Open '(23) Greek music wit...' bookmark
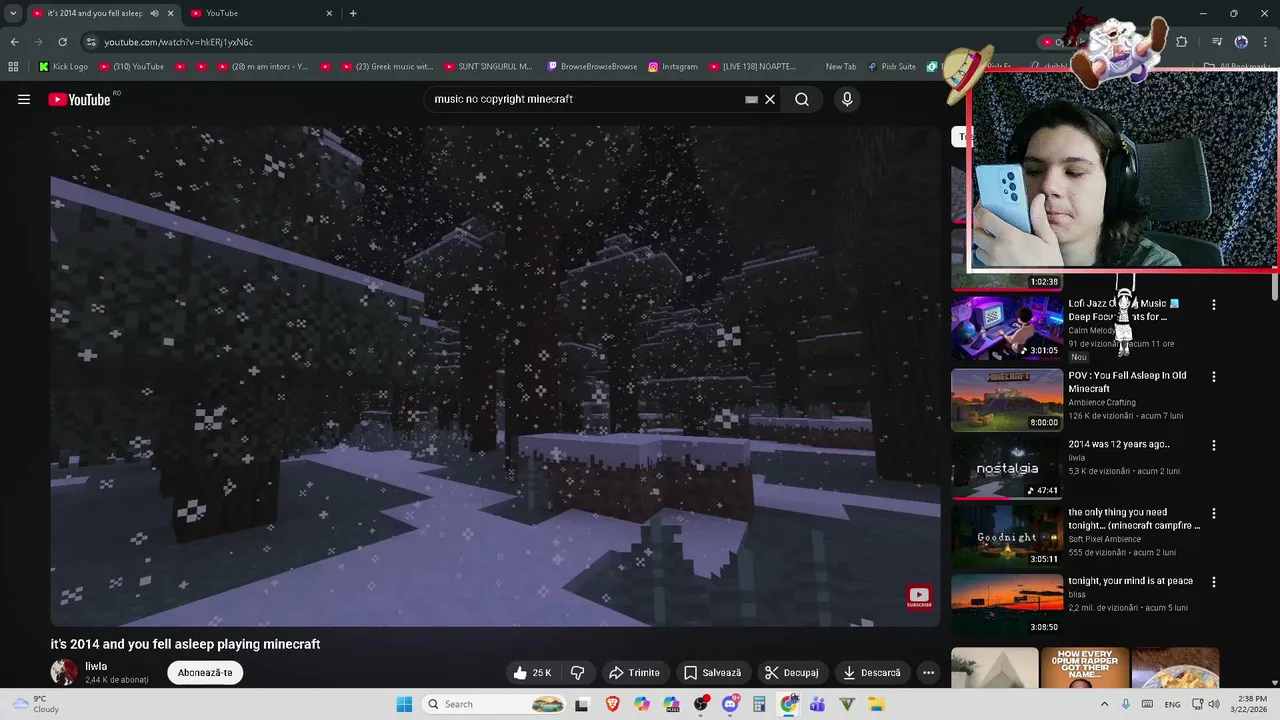Viewport: 1280px width, 720px height. click(x=387, y=67)
